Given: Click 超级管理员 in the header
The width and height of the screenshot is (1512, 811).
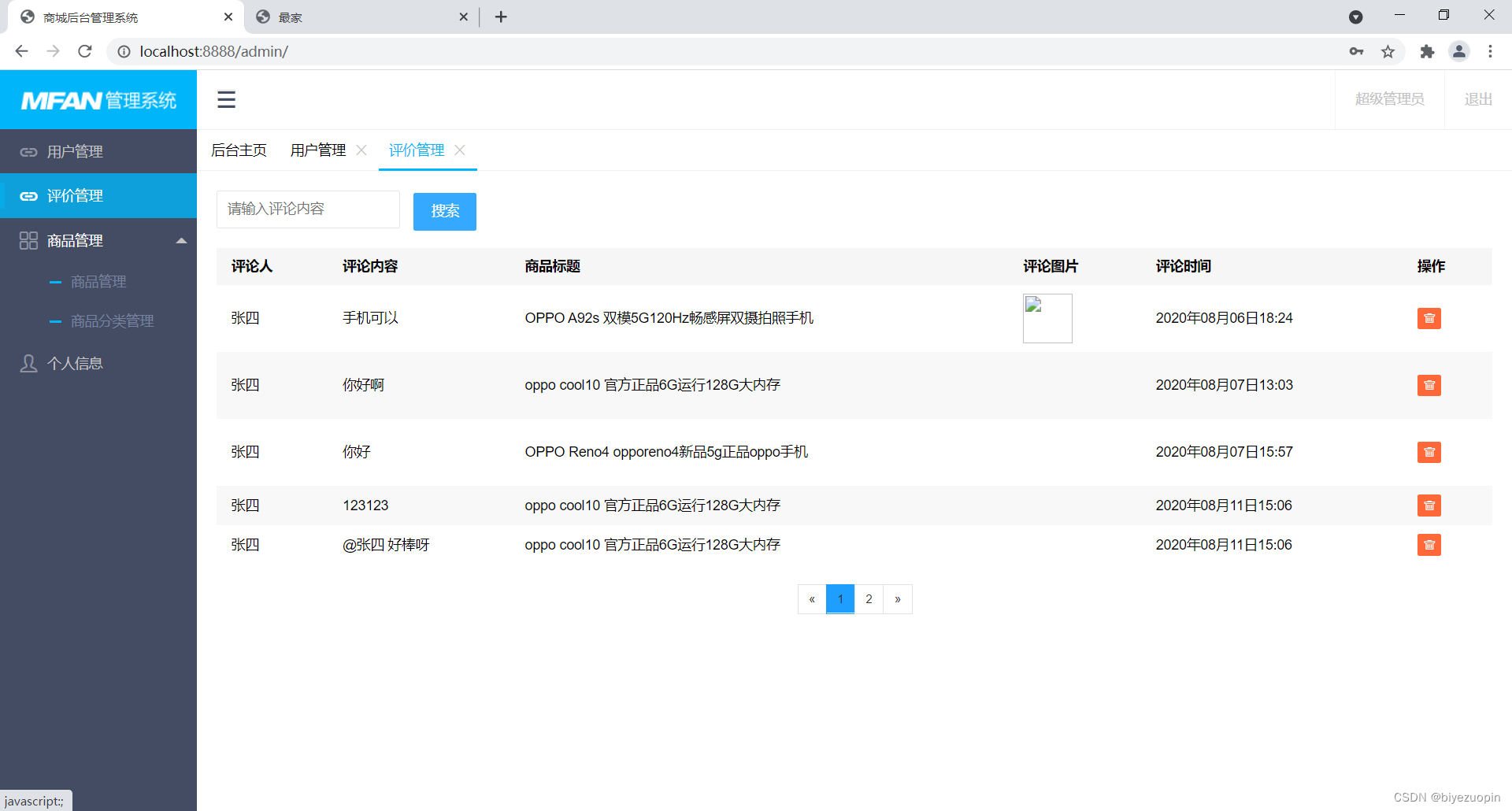Looking at the screenshot, I should pos(1389,99).
